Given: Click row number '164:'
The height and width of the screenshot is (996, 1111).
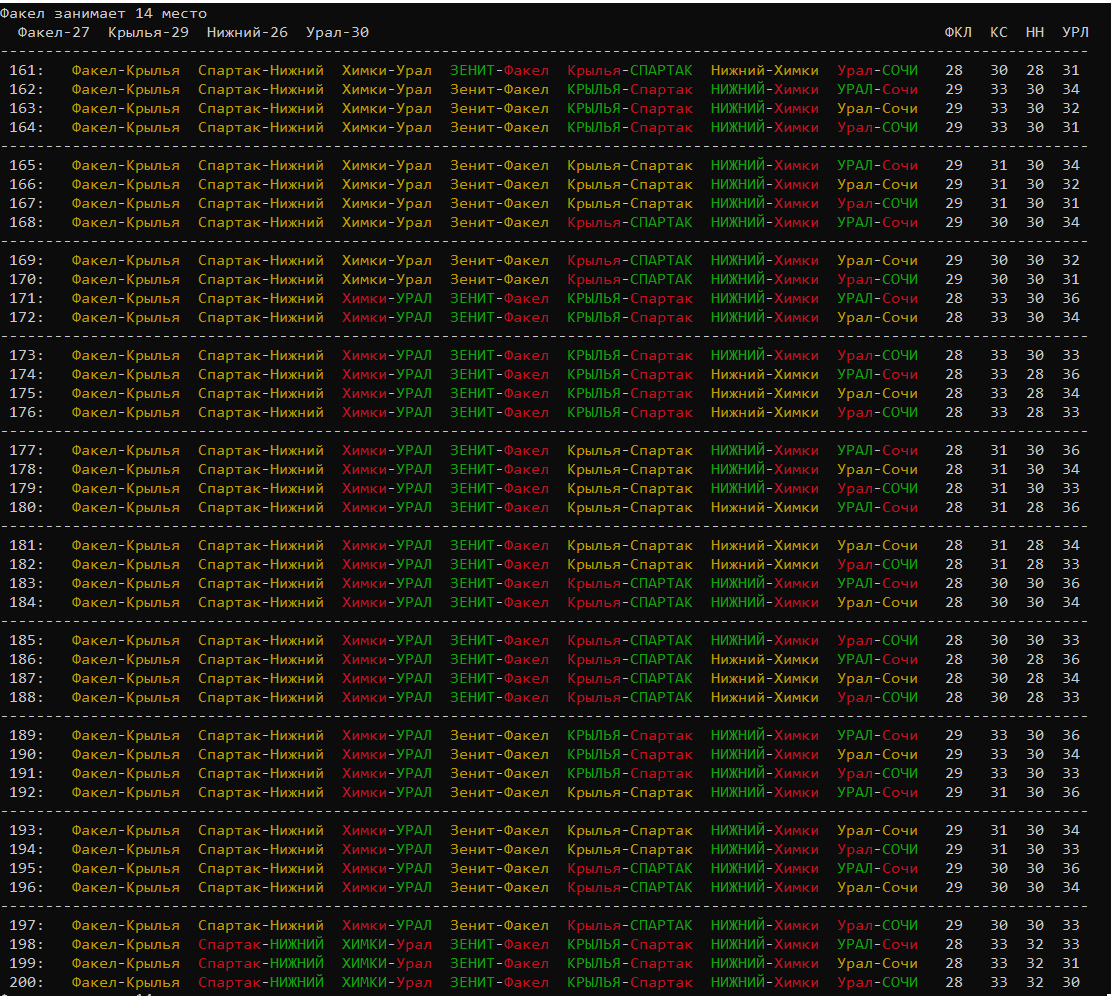Looking at the screenshot, I should click(x=26, y=128).
